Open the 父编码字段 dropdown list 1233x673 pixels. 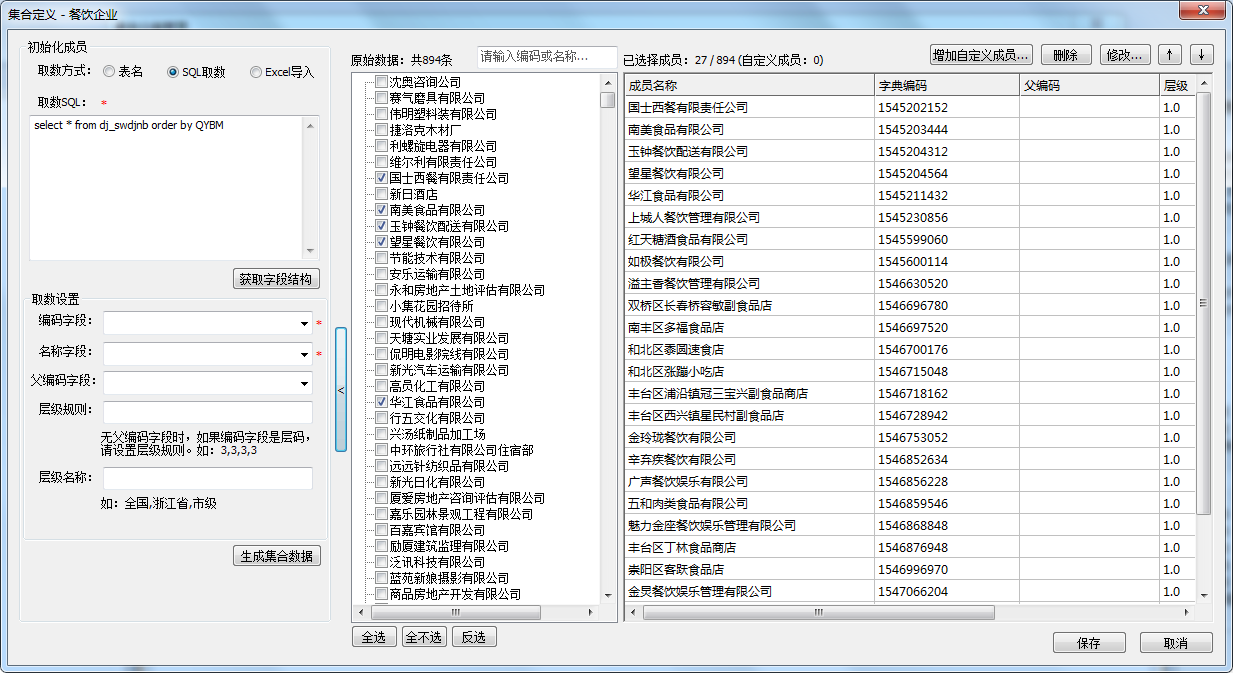click(304, 384)
